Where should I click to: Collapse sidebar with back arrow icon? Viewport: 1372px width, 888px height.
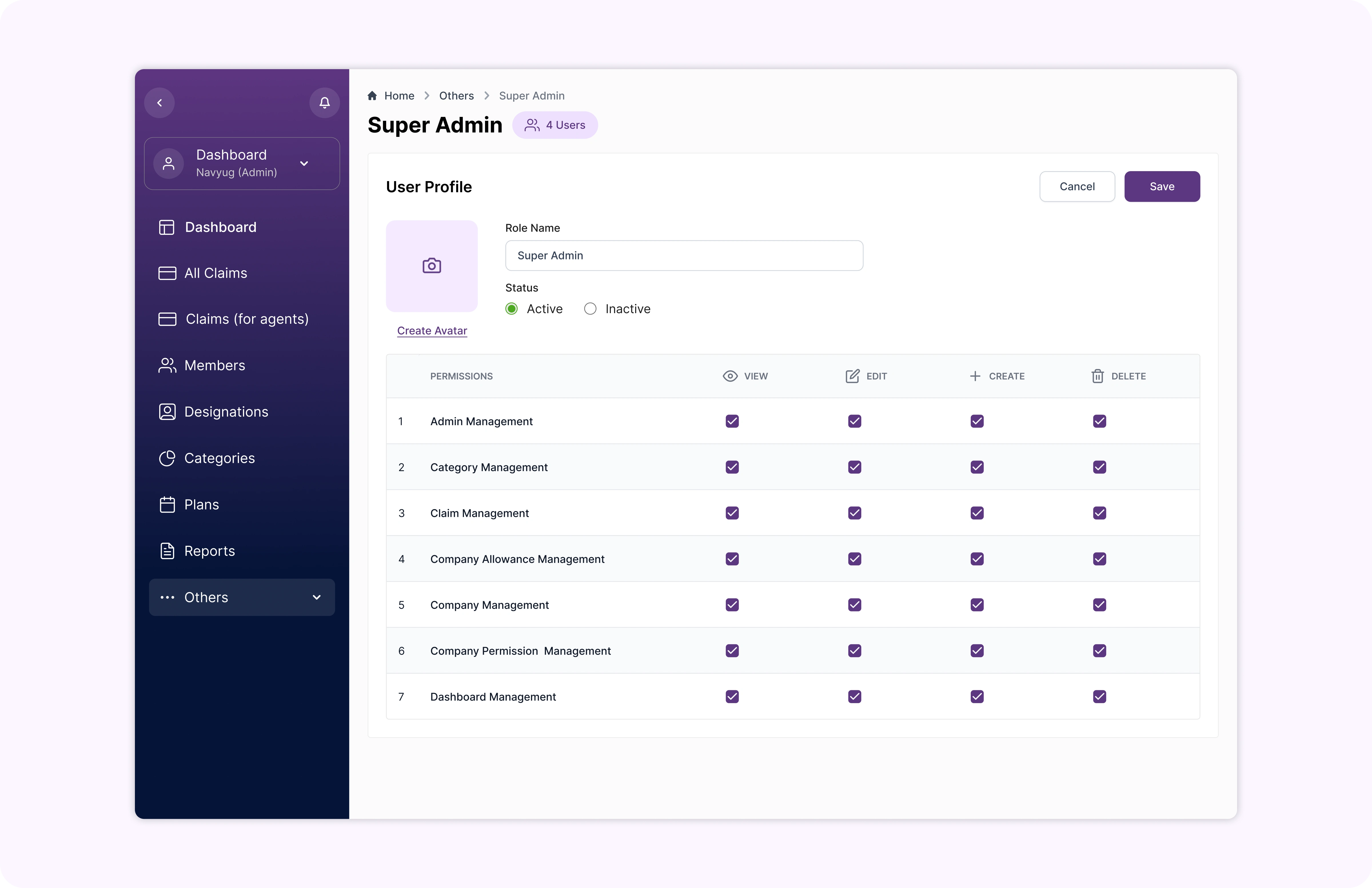(160, 103)
